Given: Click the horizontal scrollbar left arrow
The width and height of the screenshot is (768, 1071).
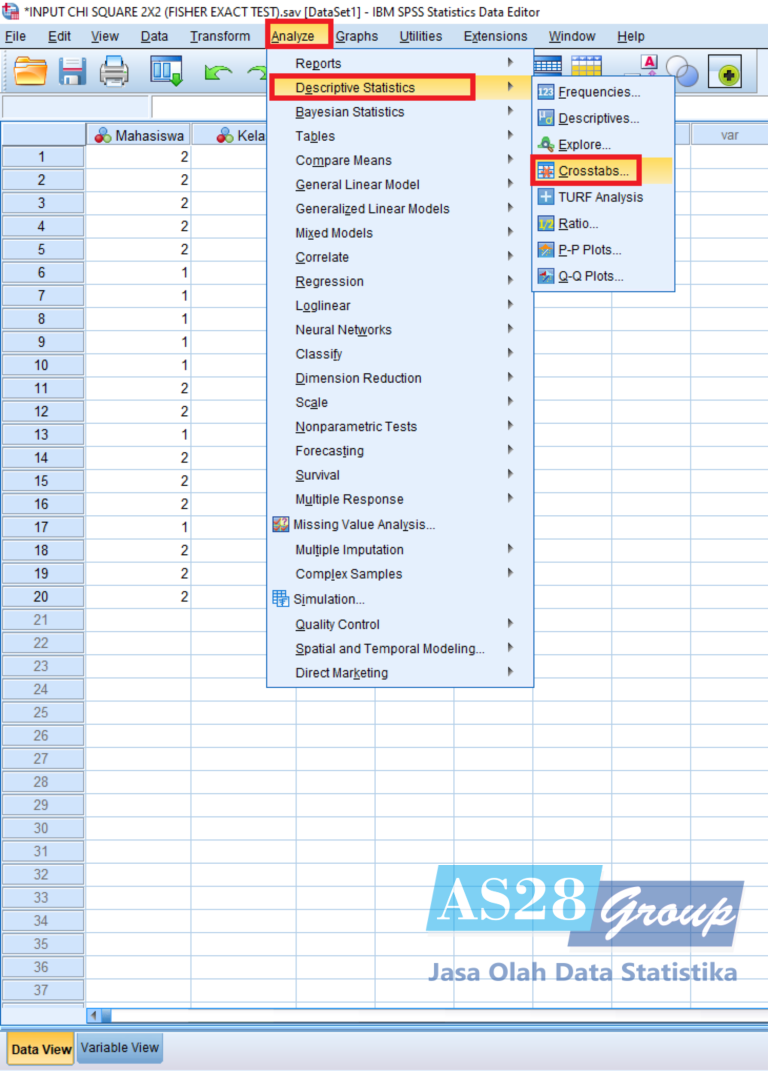Looking at the screenshot, I should coord(95,1016).
